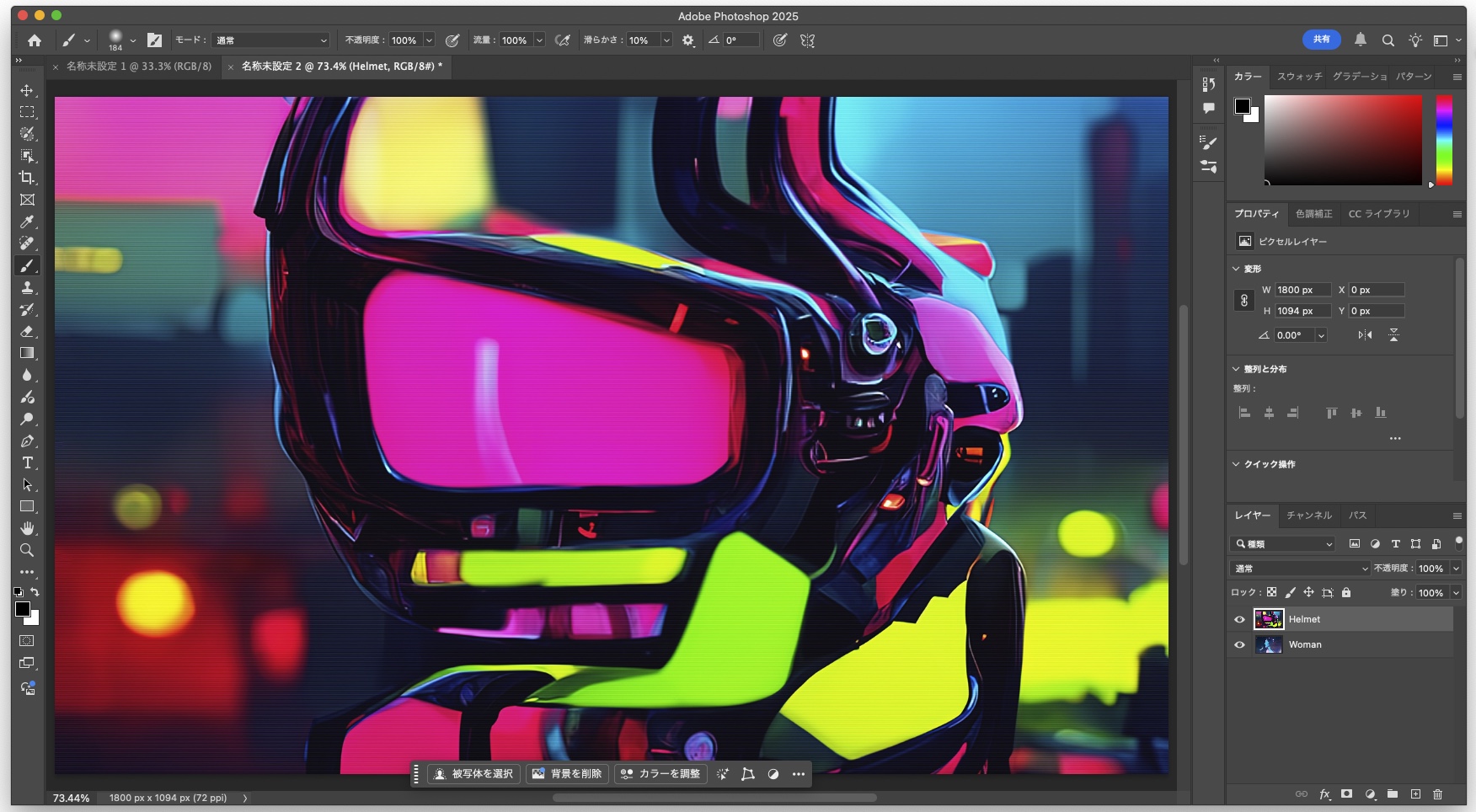Screen dimensions: 1476x812
Task: Click the width W input field
Action: 1302,290
